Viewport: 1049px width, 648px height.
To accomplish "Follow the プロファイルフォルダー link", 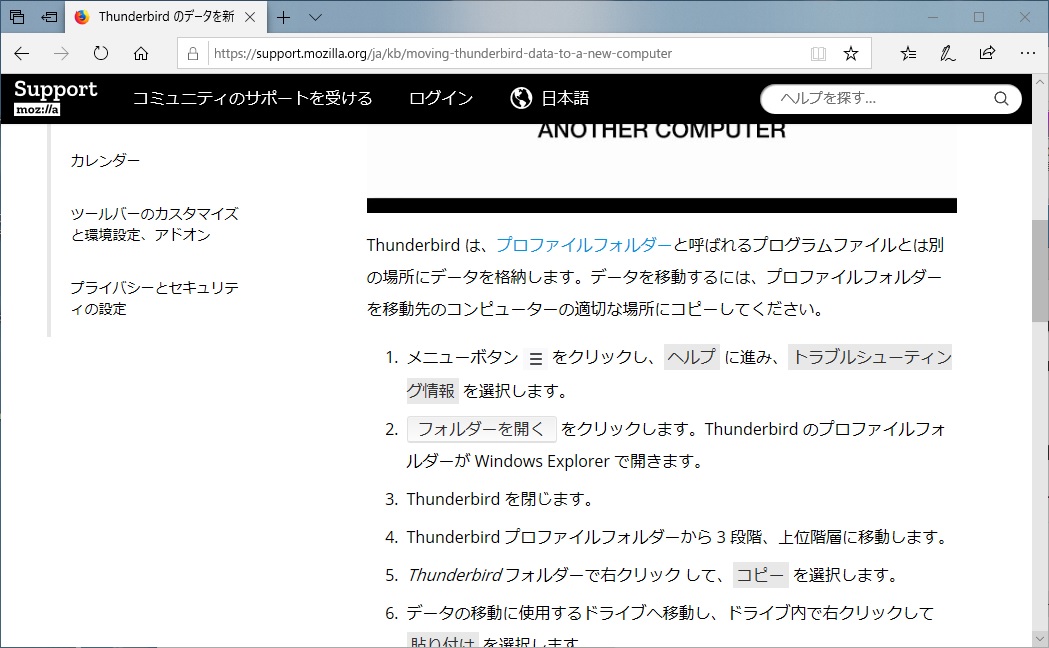I will coord(583,245).
